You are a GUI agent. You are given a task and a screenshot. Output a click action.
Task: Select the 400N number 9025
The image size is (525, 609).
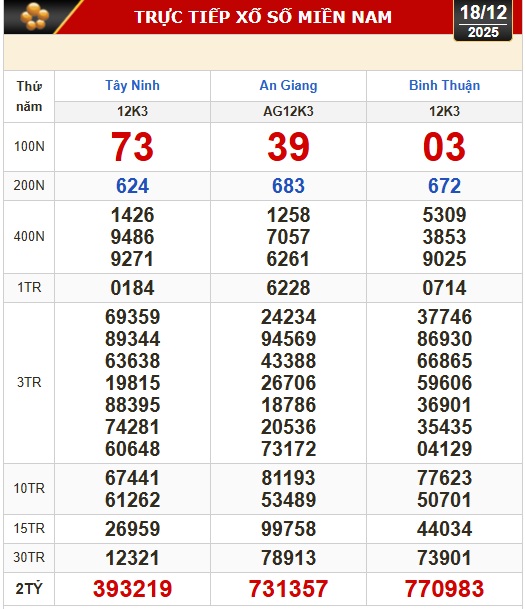tap(445, 259)
